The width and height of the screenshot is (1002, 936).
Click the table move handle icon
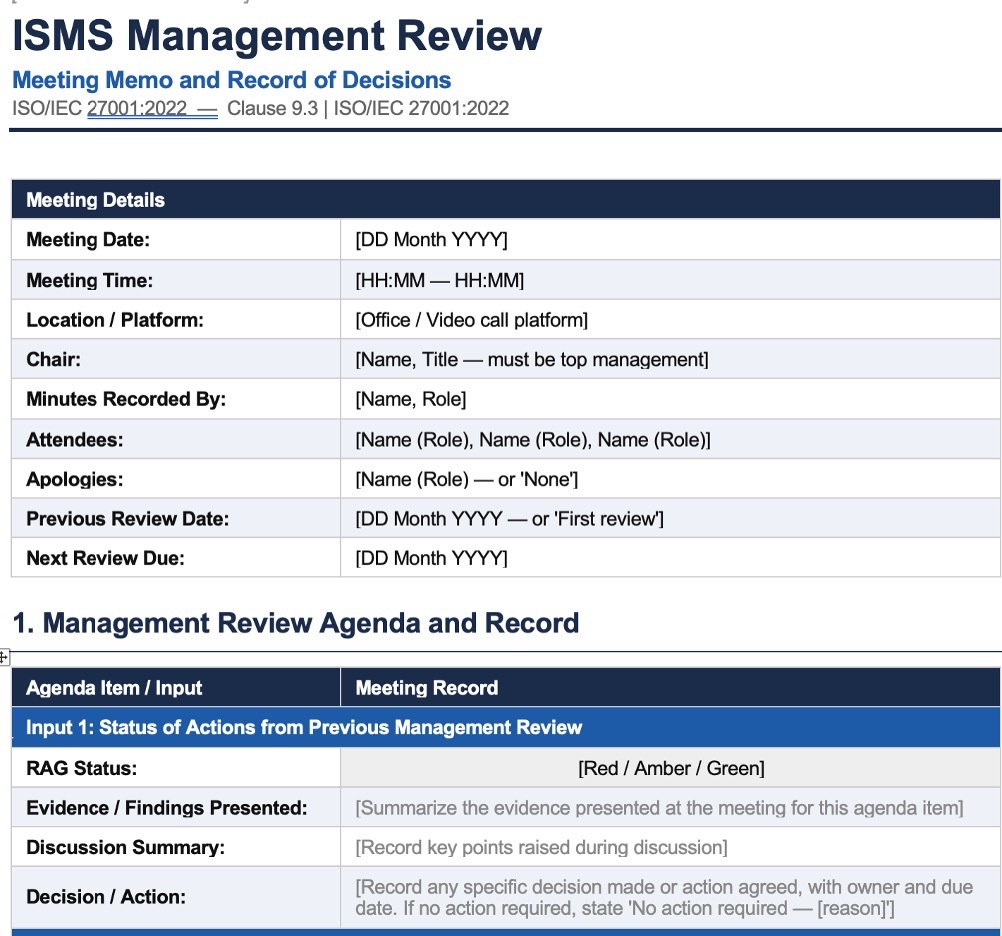pyautogui.click(x=4, y=657)
